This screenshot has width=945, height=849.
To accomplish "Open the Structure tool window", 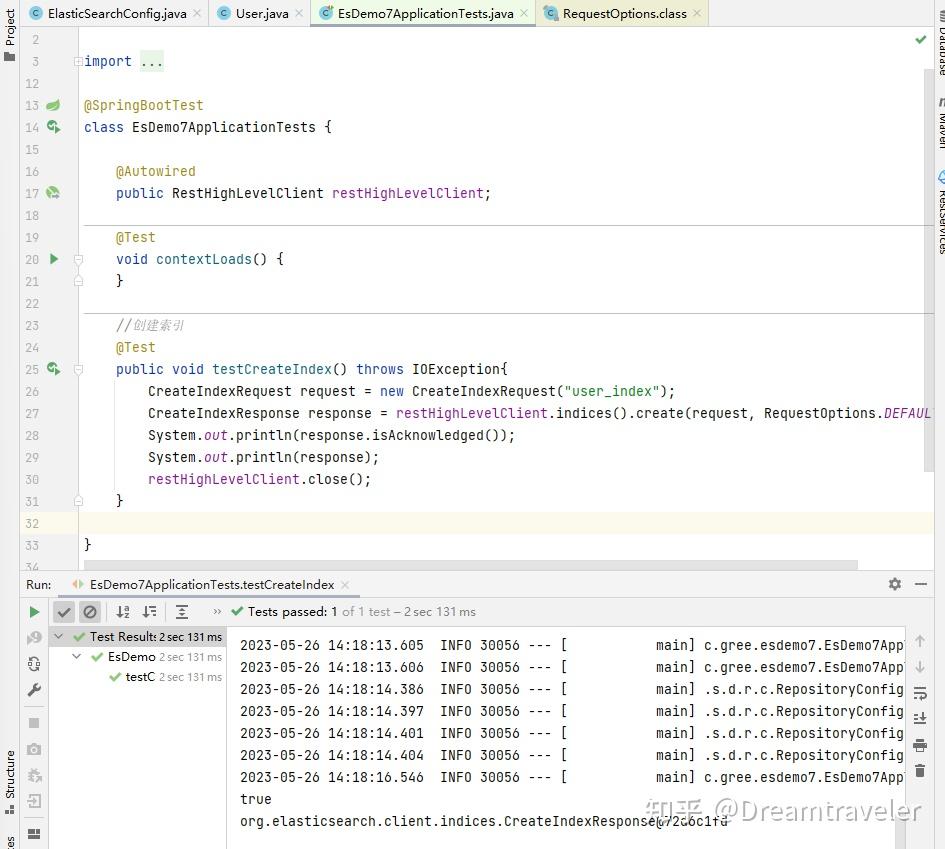I will click(x=10, y=775).
